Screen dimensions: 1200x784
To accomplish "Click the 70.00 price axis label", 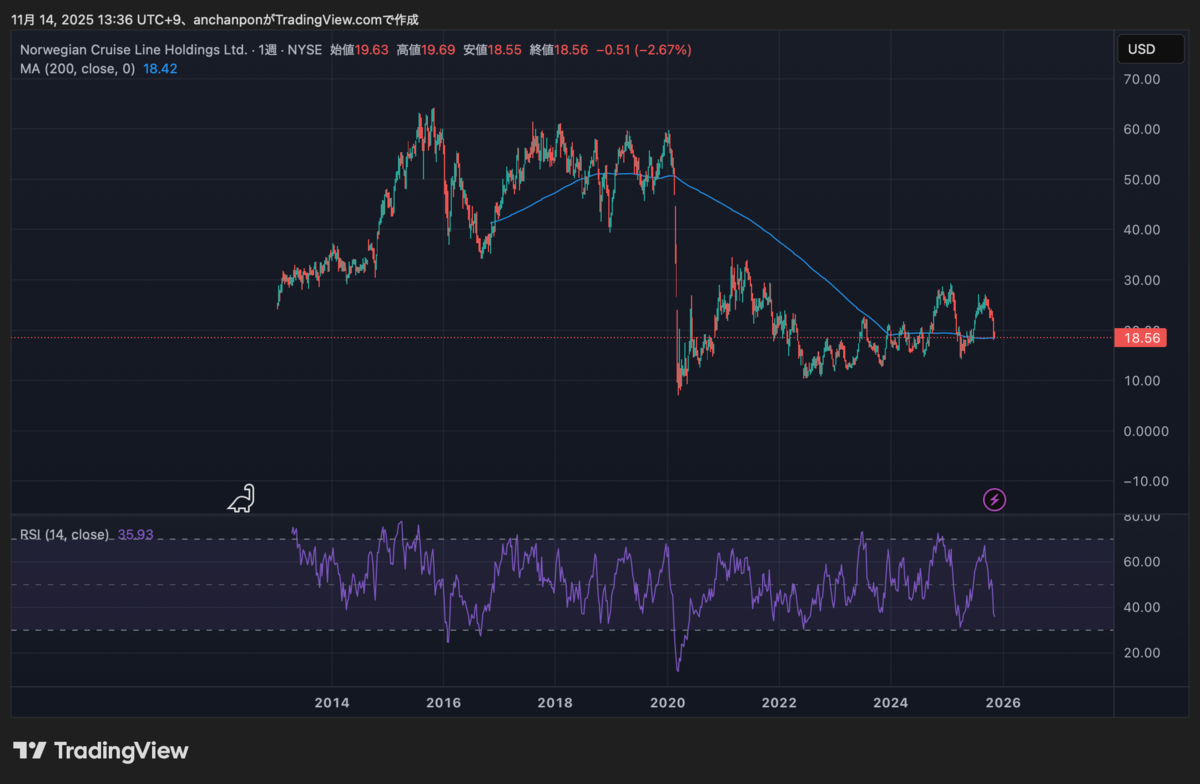I will (1142, 79).
